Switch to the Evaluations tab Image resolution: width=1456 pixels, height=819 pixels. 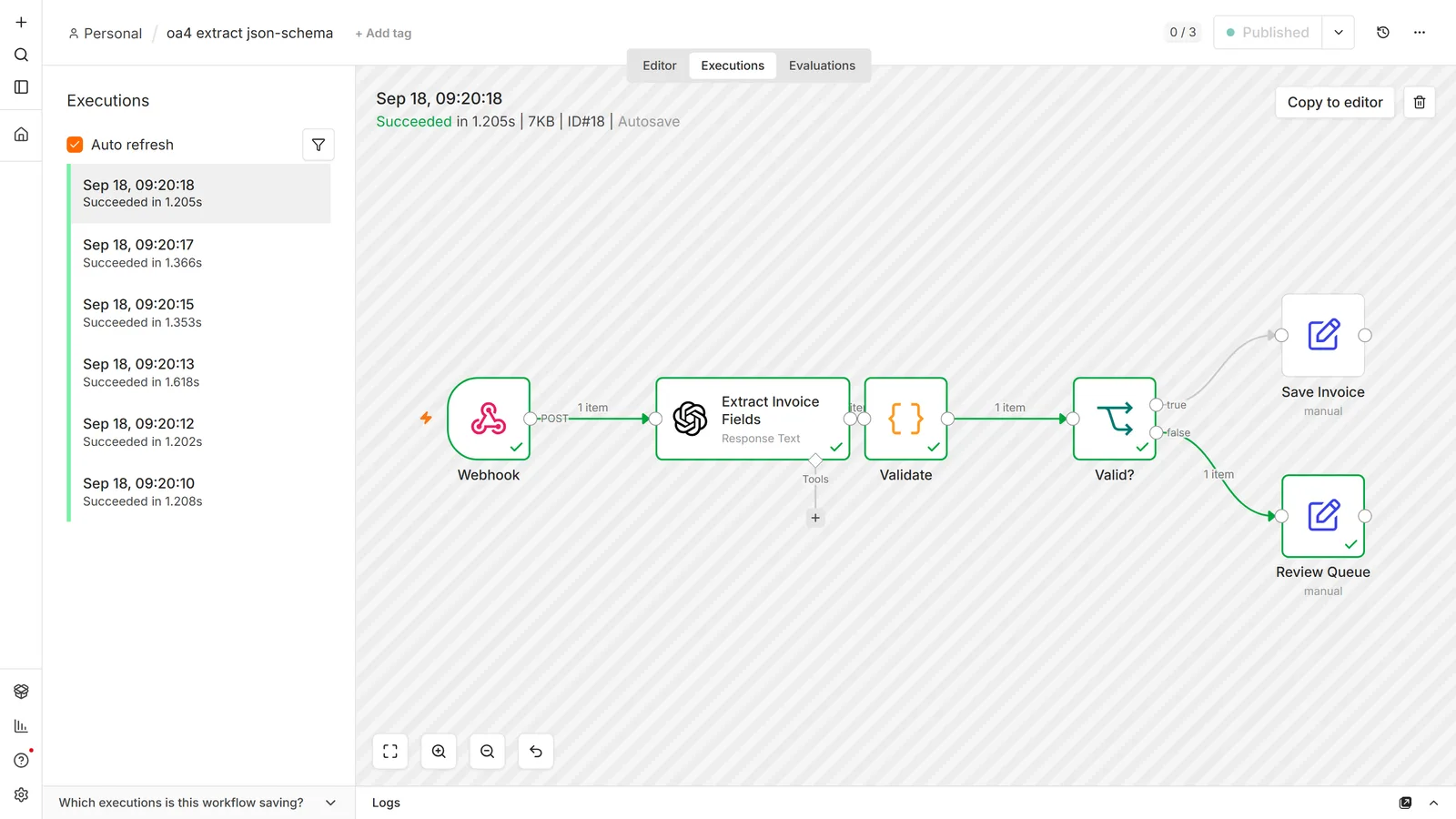click(x=822, y=66)
